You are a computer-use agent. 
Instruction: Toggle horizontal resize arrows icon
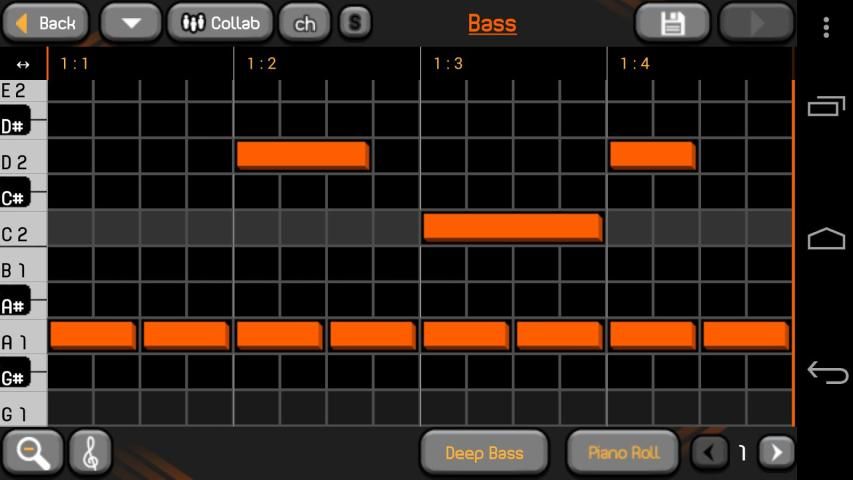pyautogui.click(x=23, y=64)
